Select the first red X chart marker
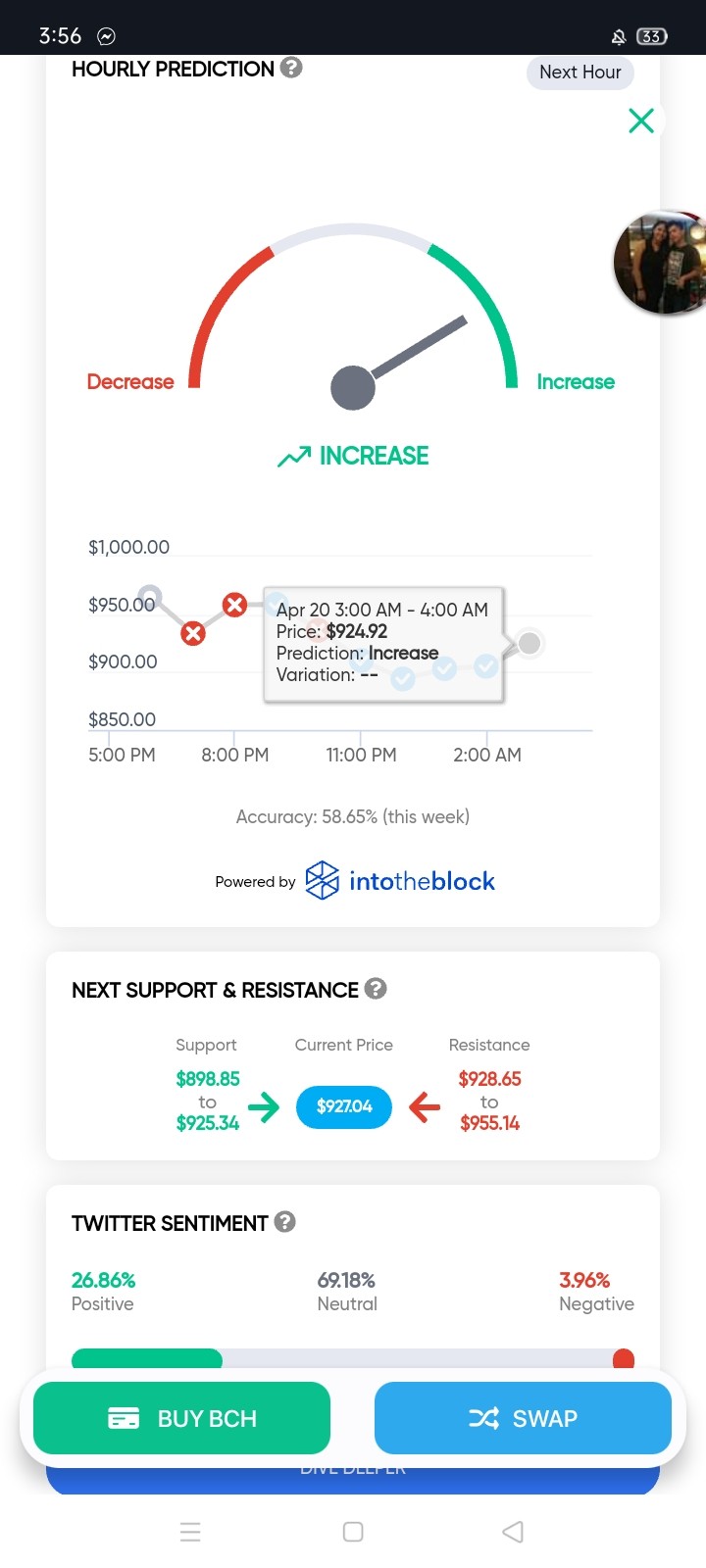 [193, 633]
